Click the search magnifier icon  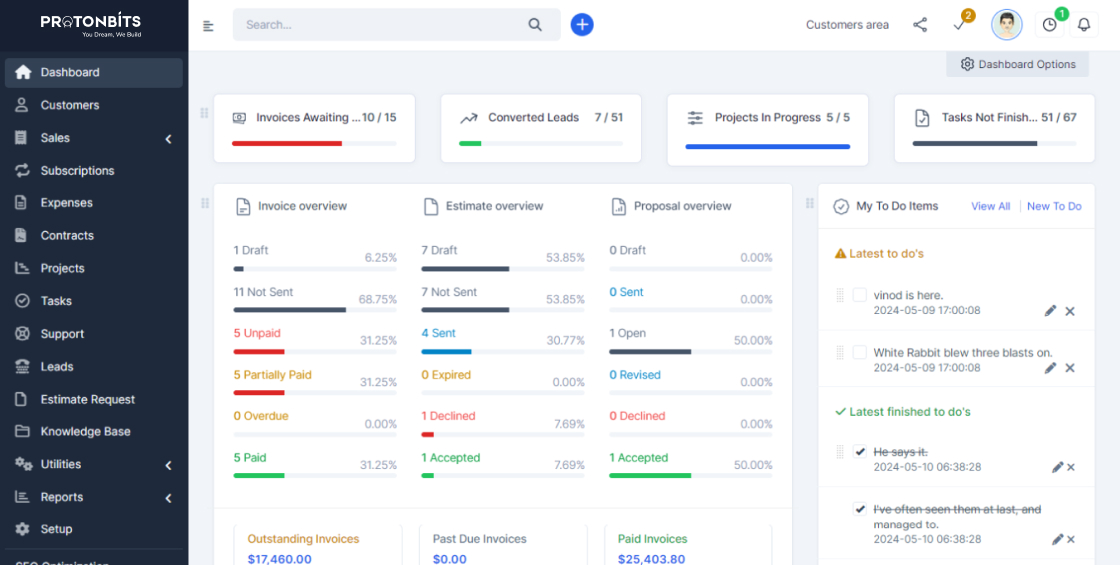[x=535, y=25]
